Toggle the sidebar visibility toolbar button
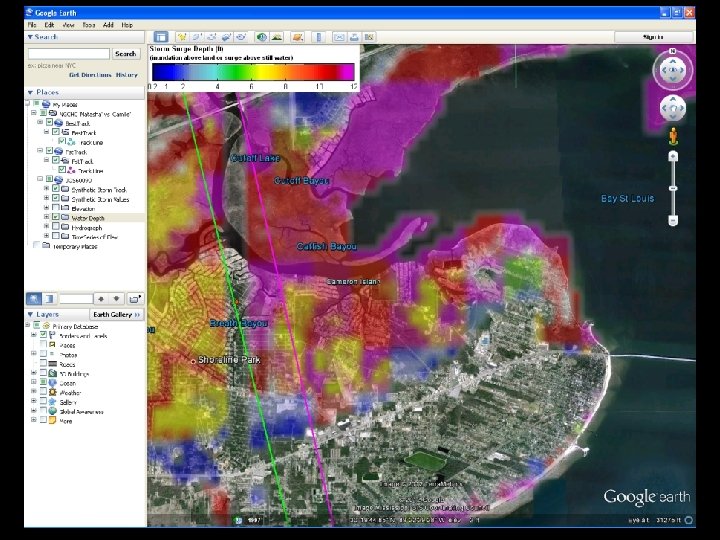720x540 pixels. (x=160, y=37)
